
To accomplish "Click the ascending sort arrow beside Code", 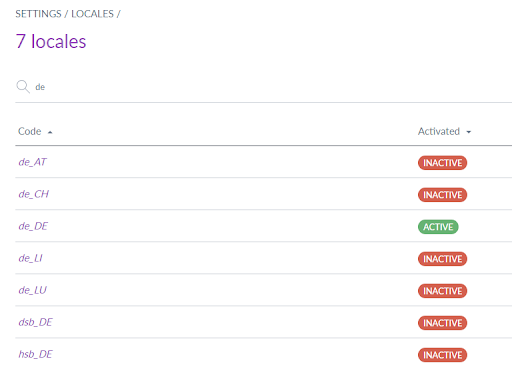I will click(x=50, y=132).
